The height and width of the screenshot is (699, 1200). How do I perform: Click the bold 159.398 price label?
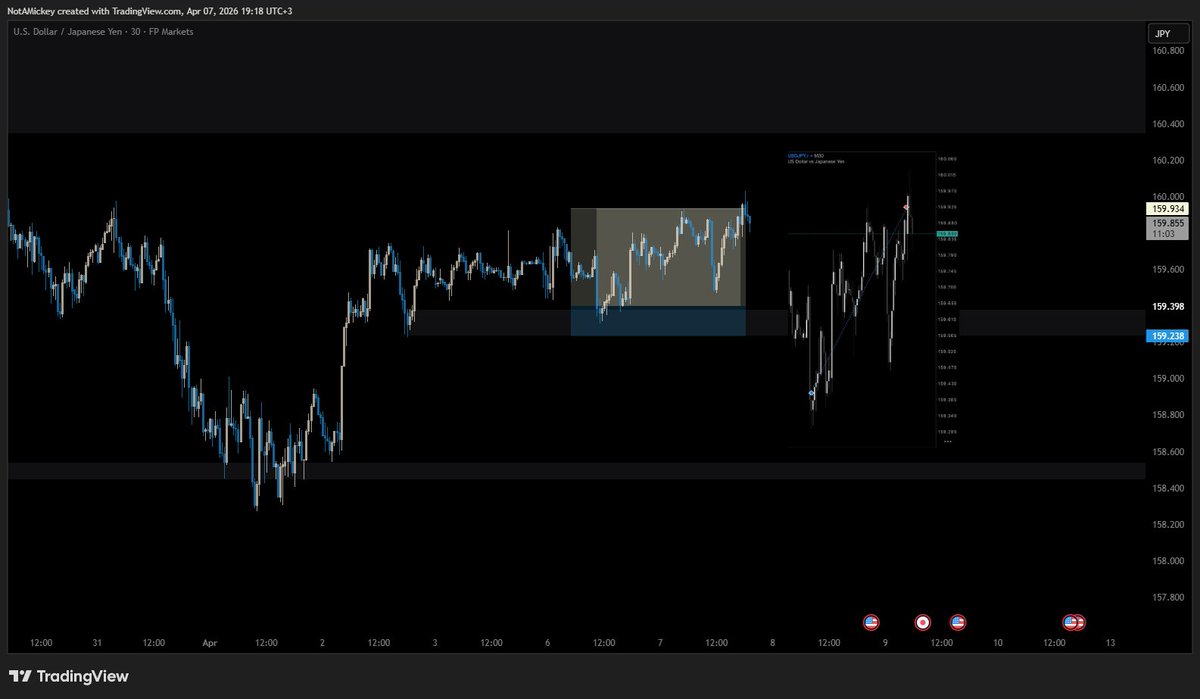coord(1169,306)
